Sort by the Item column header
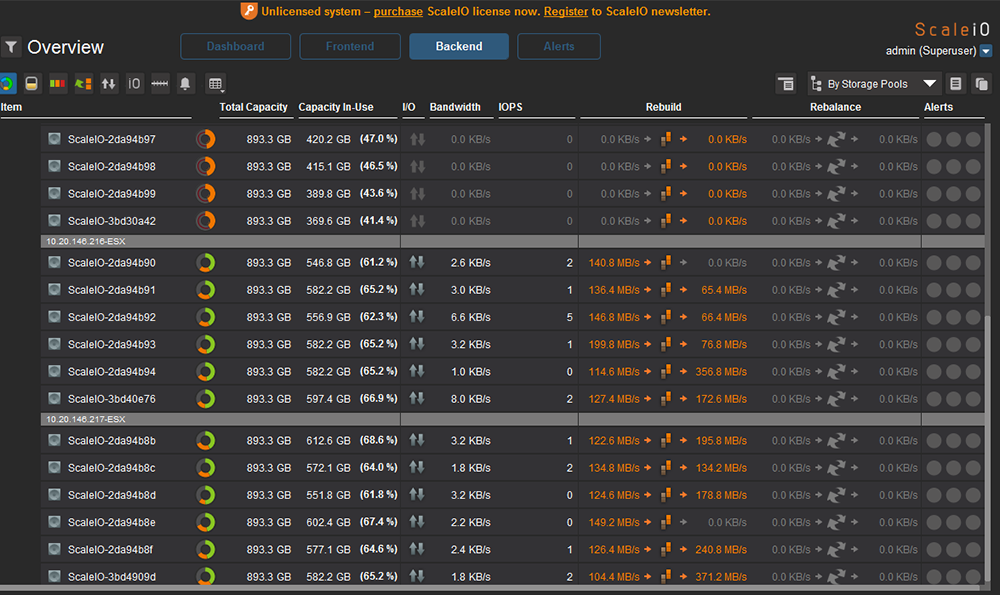The width and height of the screenshot is (1000, 595). coord(11,107)
